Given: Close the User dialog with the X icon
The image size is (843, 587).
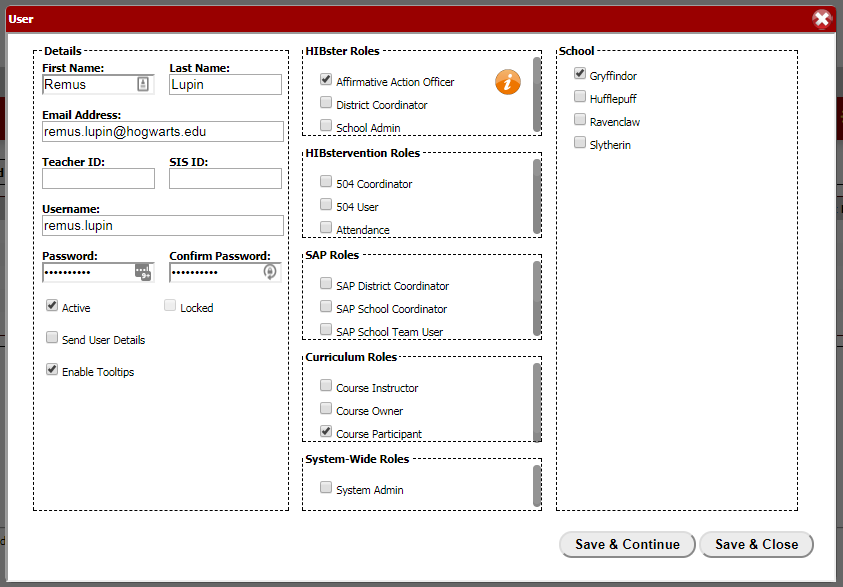Looking at the screenshot, I should (822, 19).
